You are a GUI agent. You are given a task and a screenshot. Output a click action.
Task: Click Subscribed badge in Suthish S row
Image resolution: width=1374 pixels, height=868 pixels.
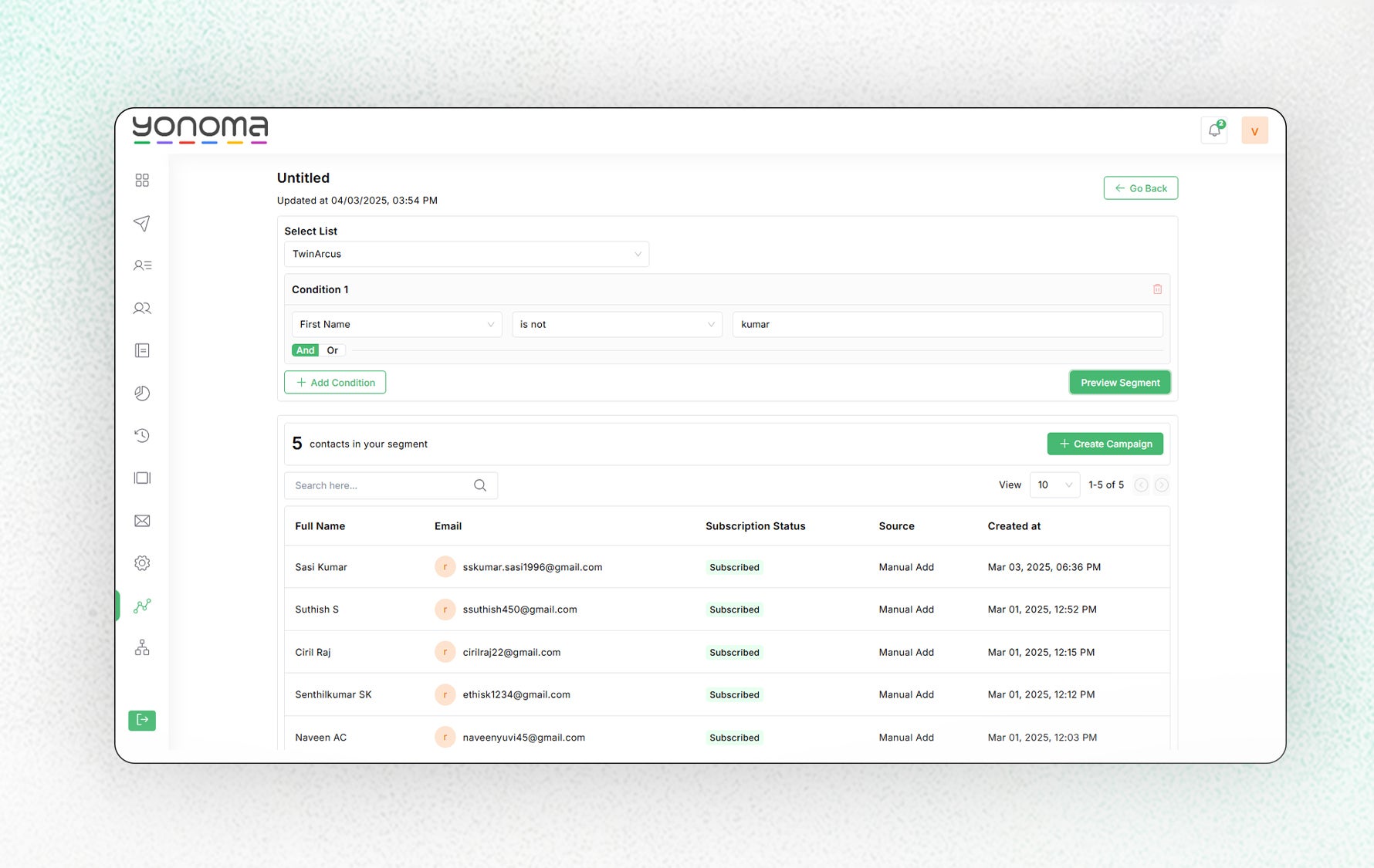tap(735, 610)
